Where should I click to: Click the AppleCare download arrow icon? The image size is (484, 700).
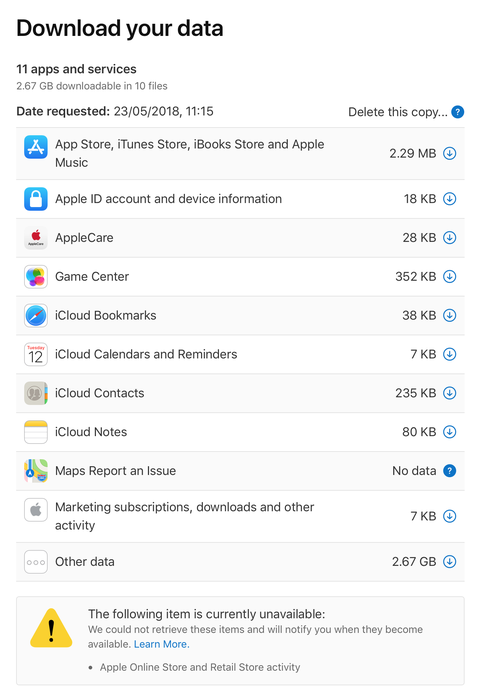[449, 238]
